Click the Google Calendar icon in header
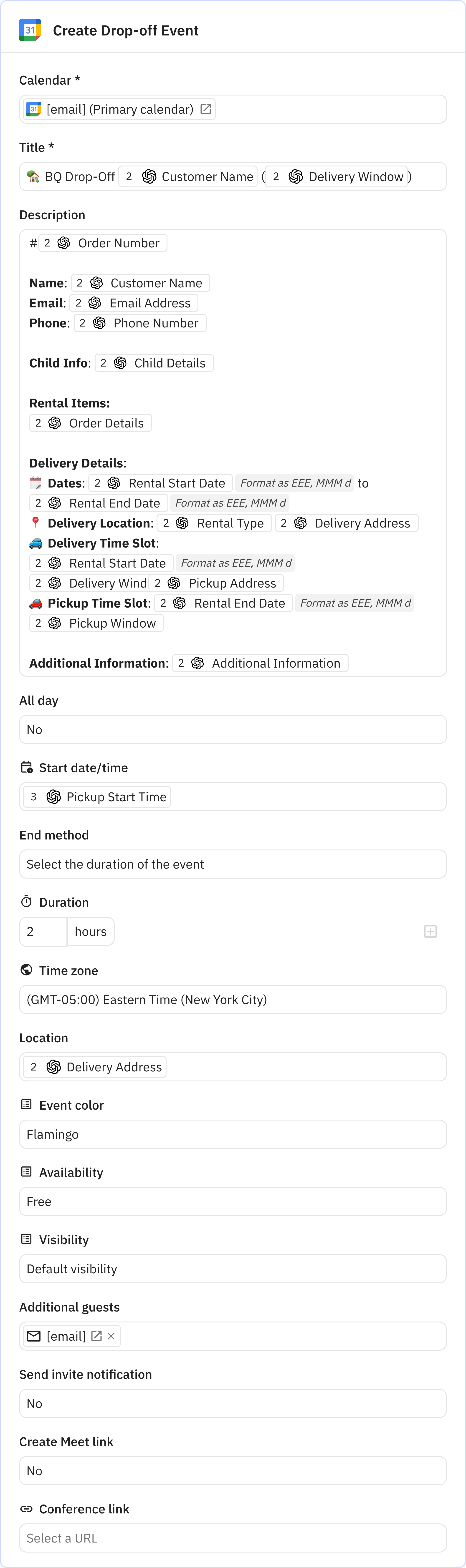Image resolution: width=466 pixels, height=1568 pixels. pos(30,30)
